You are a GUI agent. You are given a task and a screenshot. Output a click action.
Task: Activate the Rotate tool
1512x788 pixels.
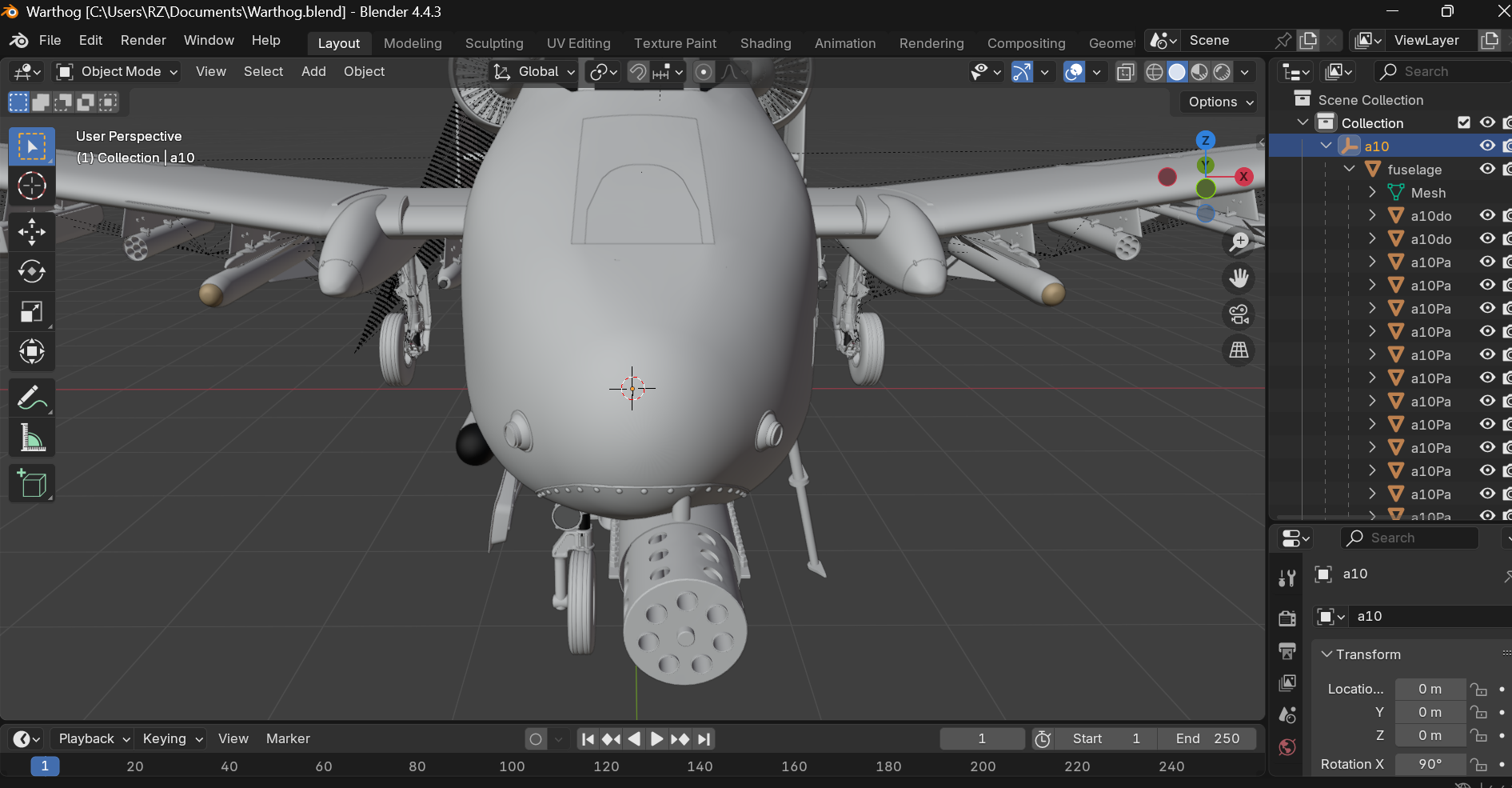tap(32, 272)
